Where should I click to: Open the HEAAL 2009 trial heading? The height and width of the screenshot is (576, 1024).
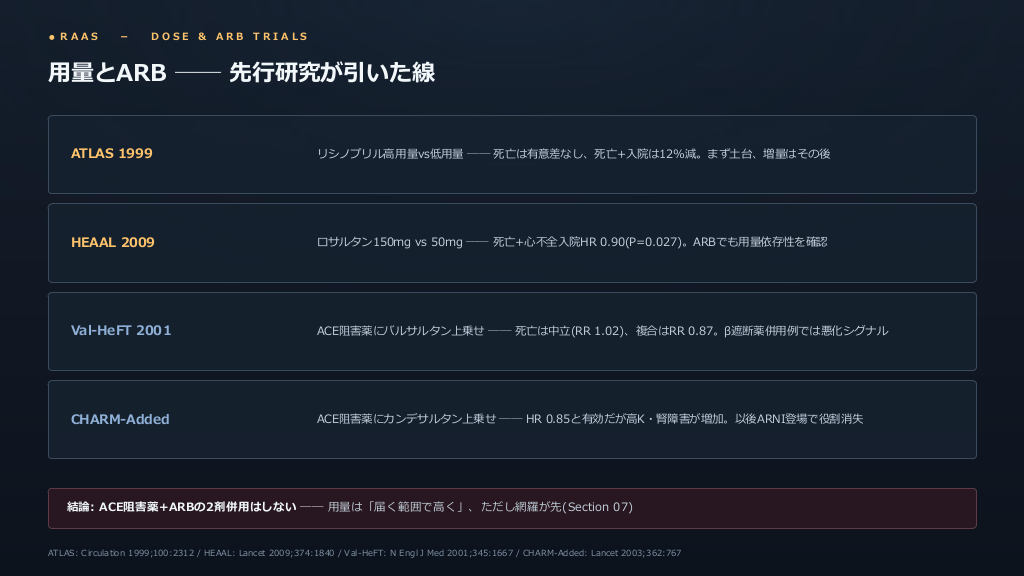pyautogui.click(x=113, y=242)
